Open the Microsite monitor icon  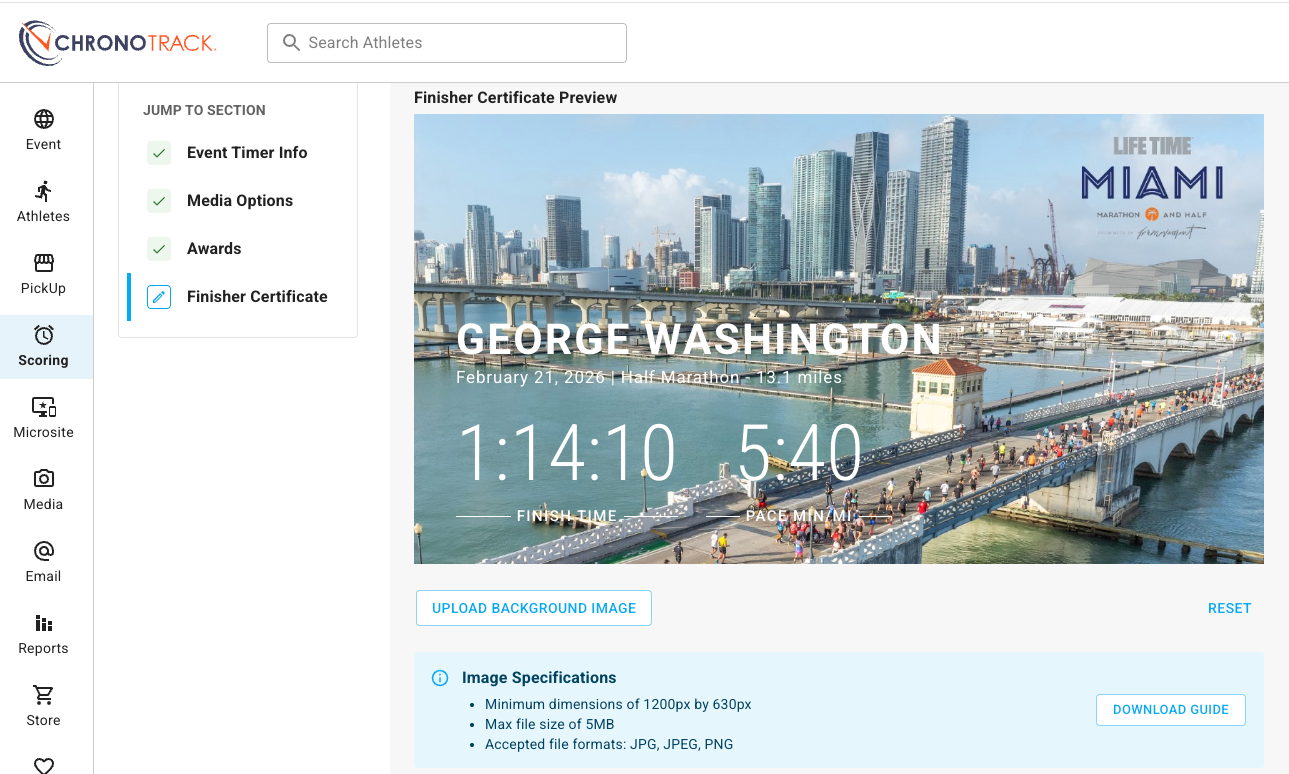(44, 407)
